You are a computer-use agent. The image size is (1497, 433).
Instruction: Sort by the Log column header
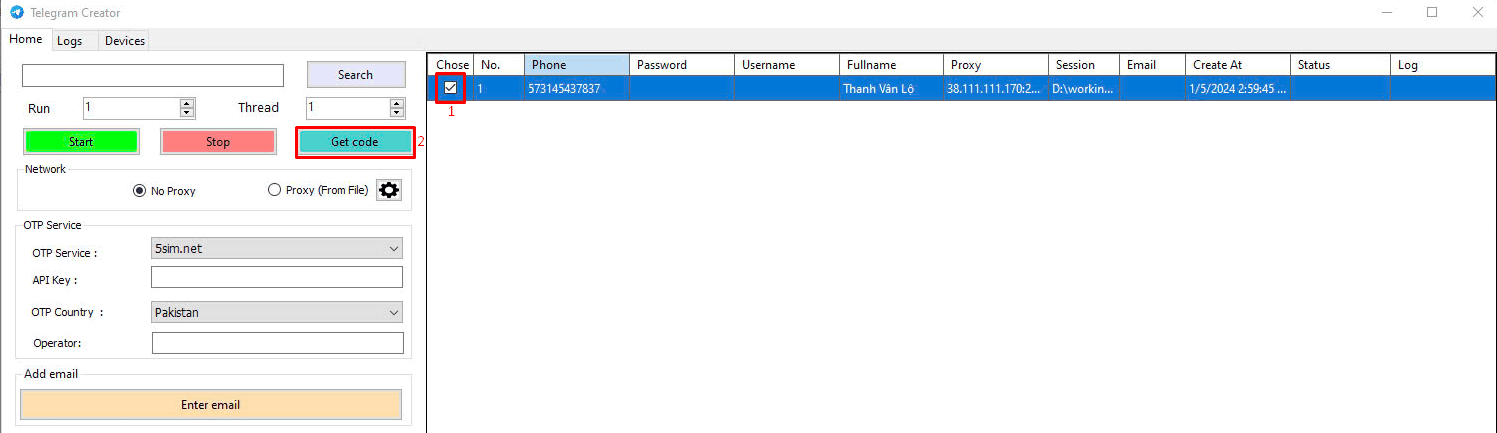click(1443, 65)
